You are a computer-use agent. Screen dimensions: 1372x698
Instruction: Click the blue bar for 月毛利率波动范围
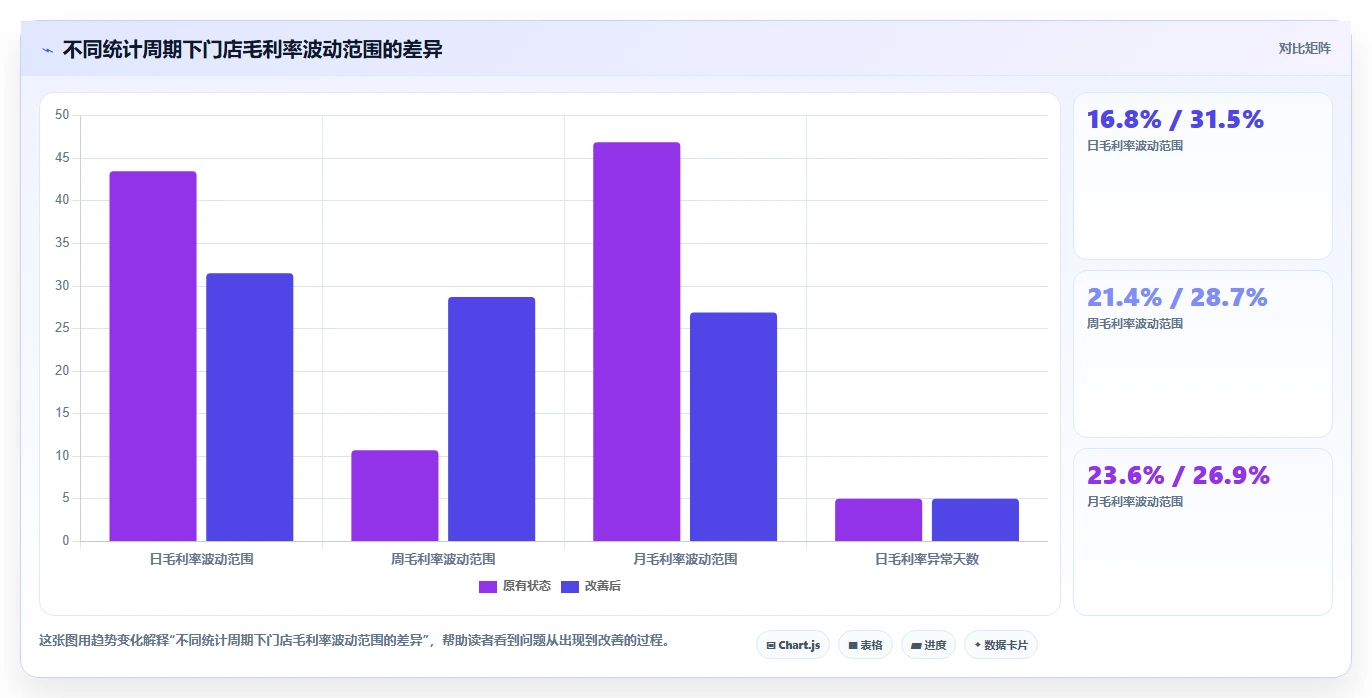coord(734,427)
